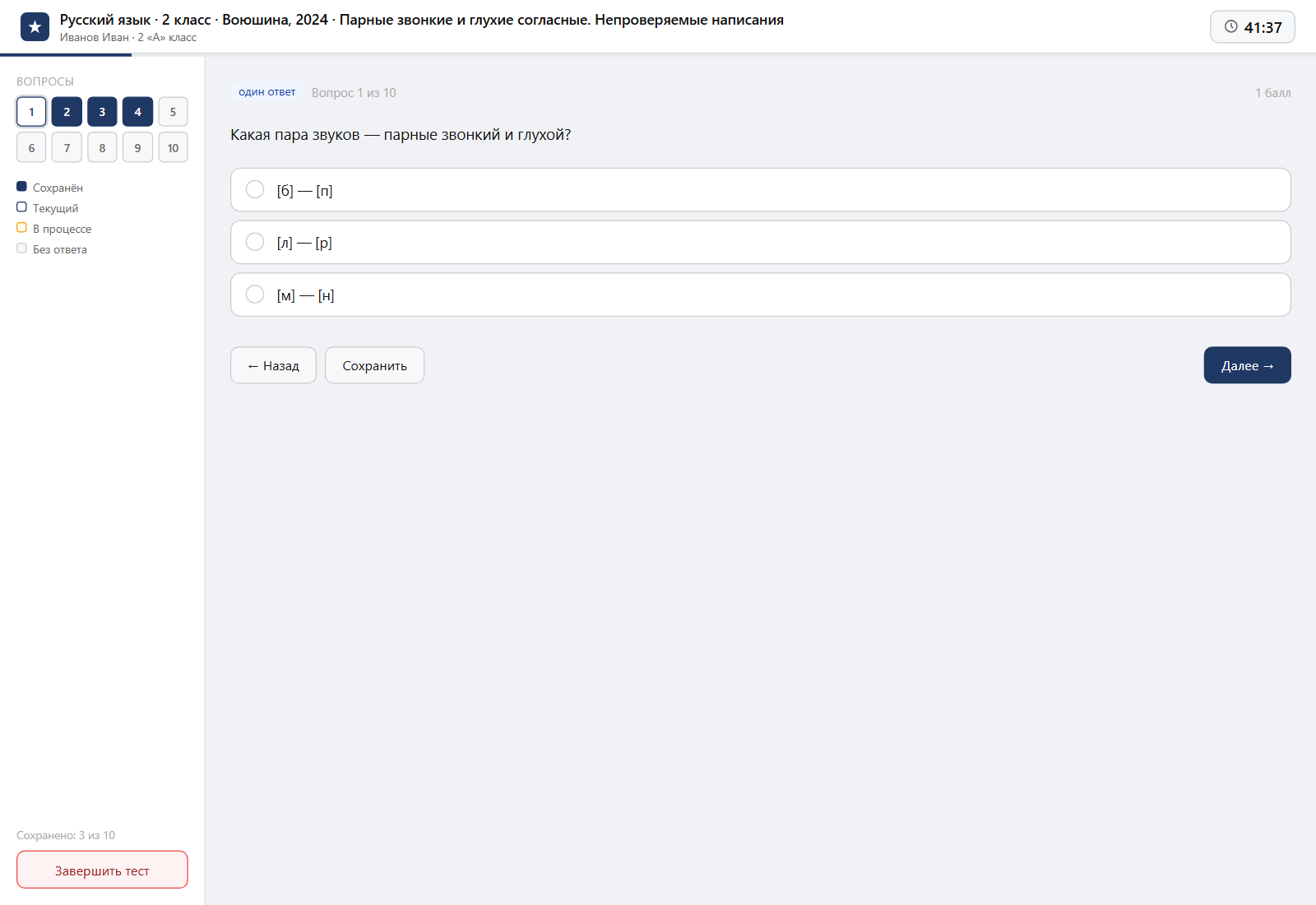The image size is (1316, 905).
Task: Jump to question 10
Action: coord(173,147)
